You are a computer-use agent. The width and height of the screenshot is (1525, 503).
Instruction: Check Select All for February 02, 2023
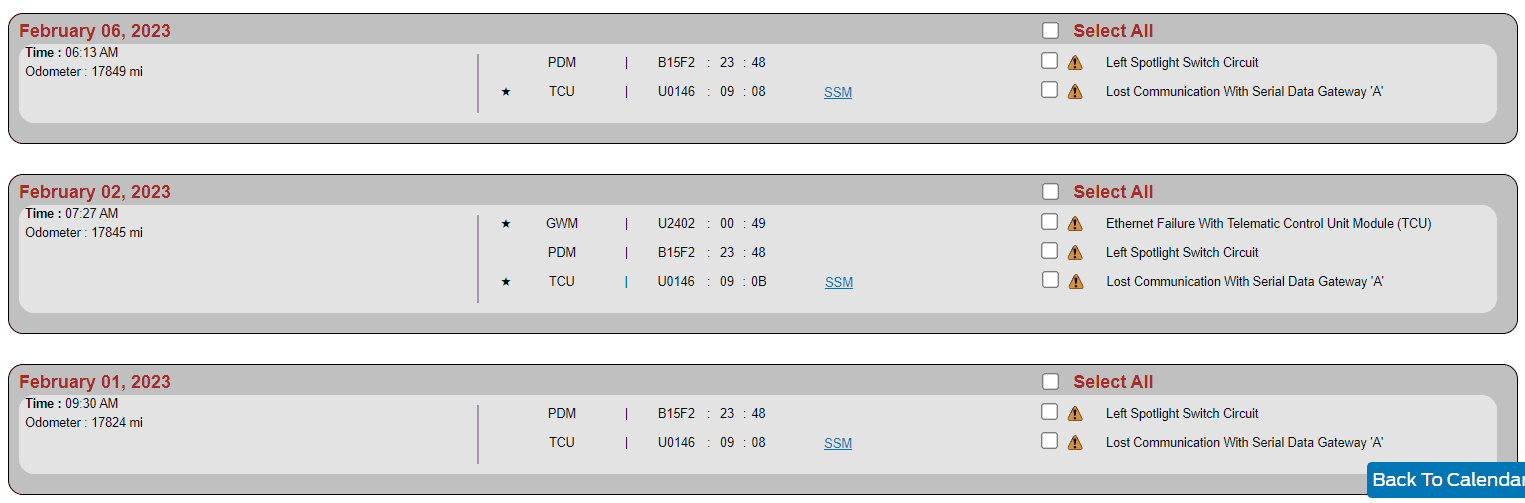1050,191
